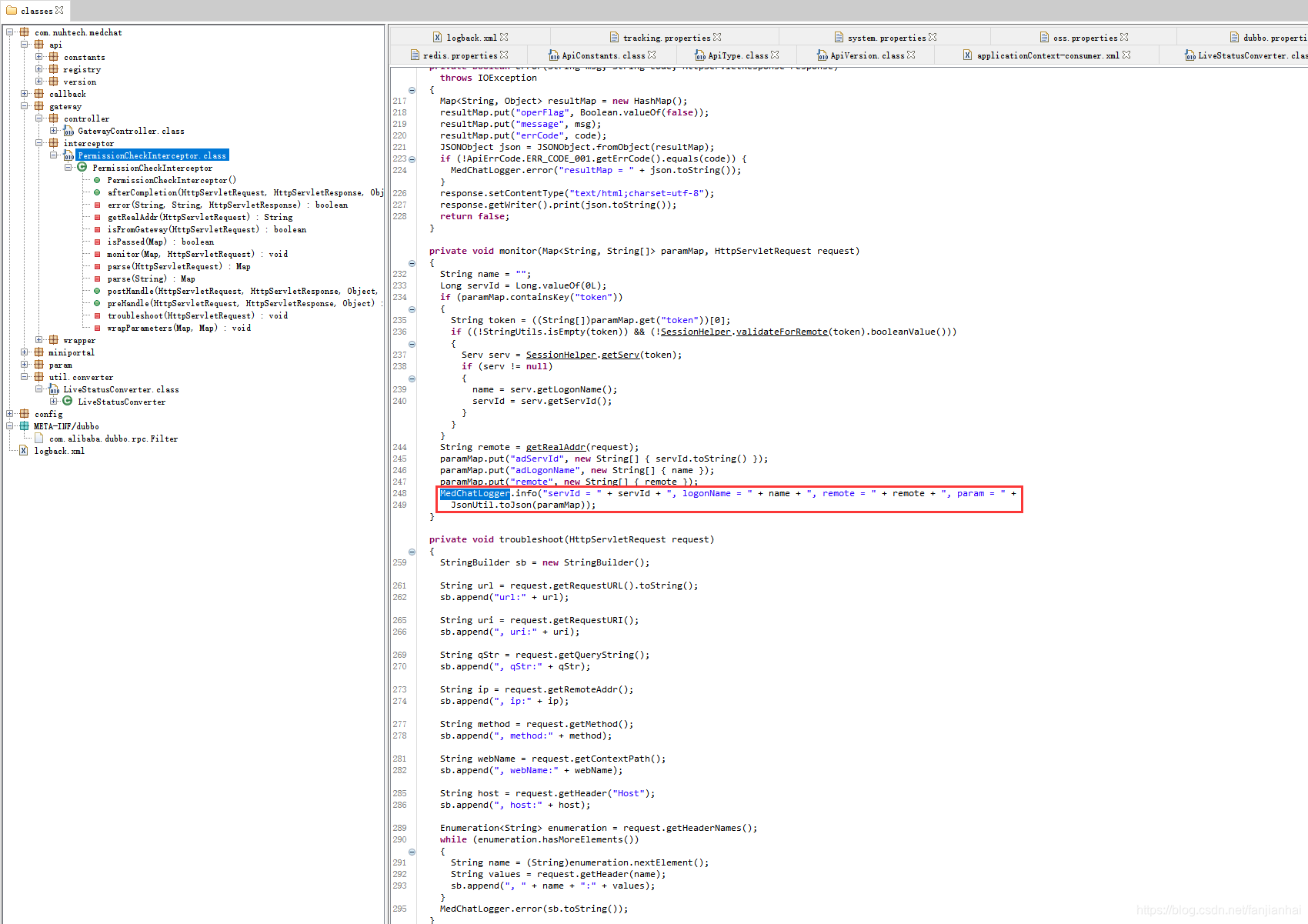Follow the validateForRemote link in code
Screen dimensions: 1308x924
point(782,332)
